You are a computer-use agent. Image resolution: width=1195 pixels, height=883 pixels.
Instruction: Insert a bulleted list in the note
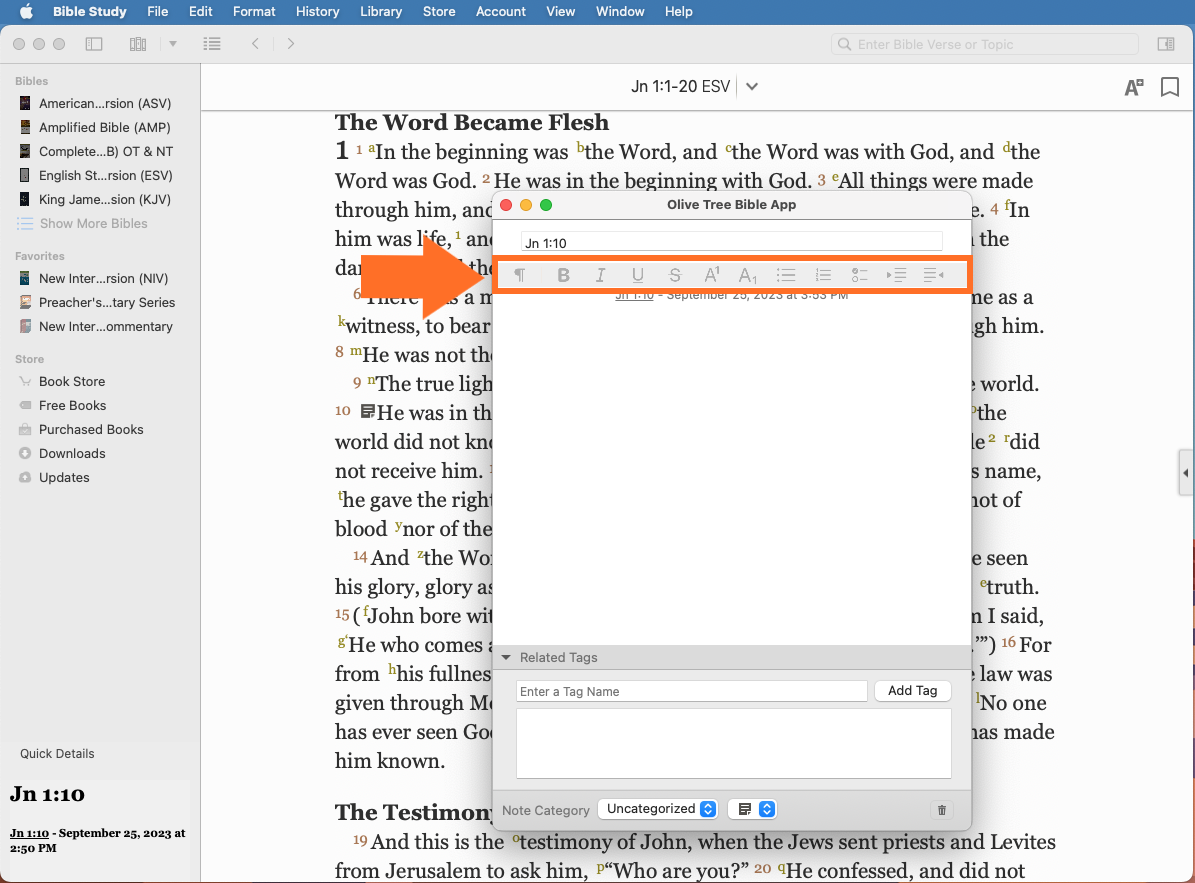[786, 275]
